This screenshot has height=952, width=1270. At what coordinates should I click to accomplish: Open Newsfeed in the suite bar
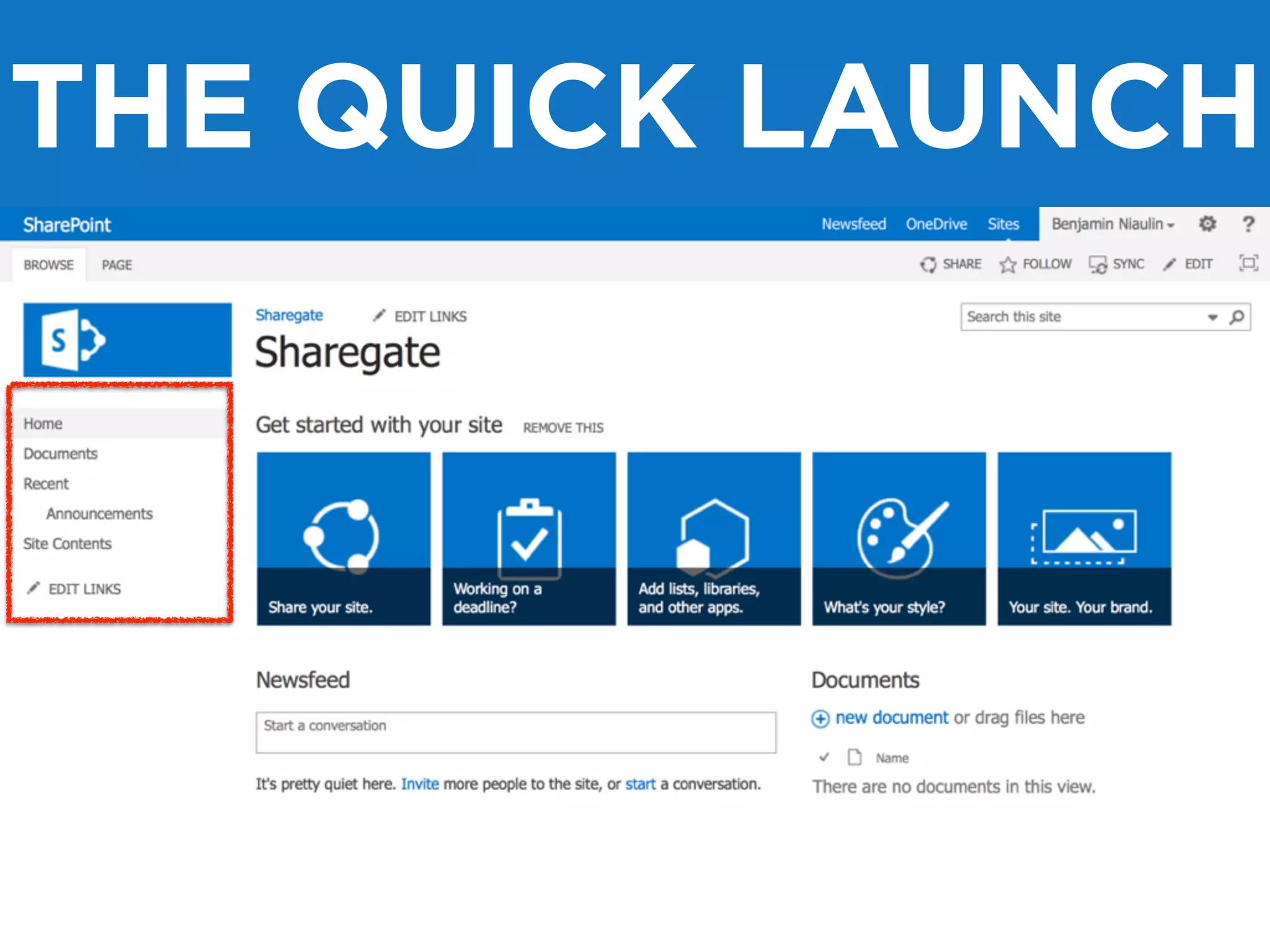pos(854,224)
